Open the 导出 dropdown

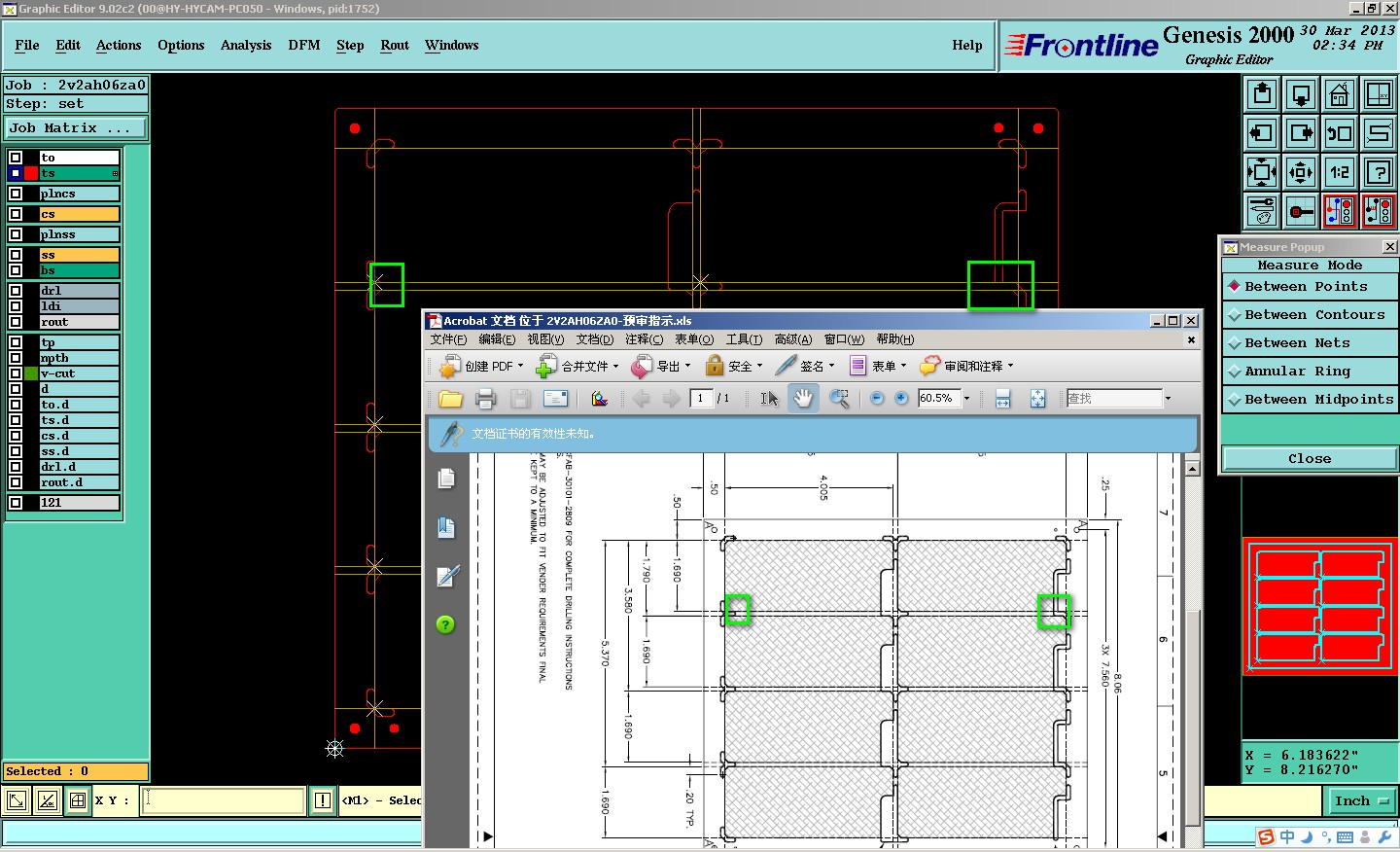[661, 367]
